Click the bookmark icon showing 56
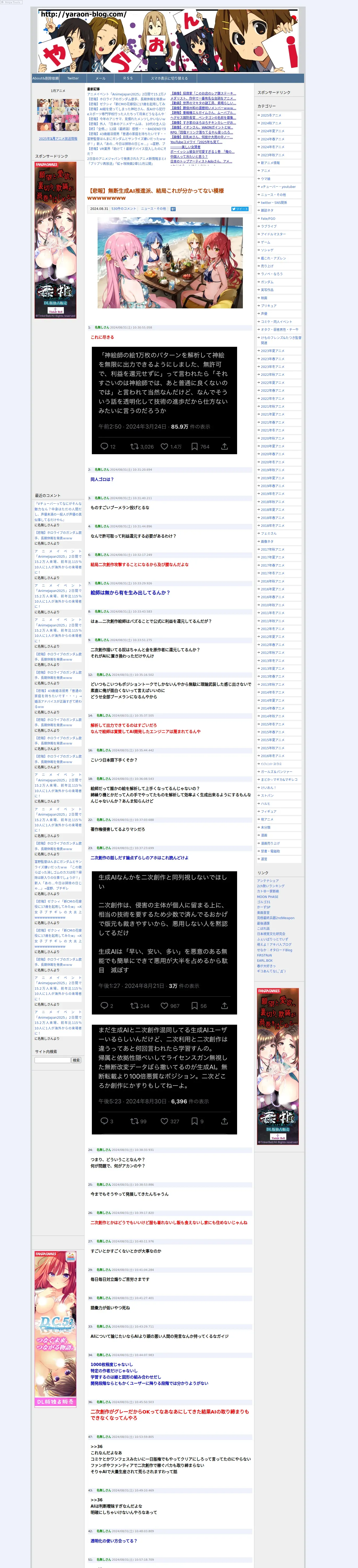This screenshot has height=1568, width=358. (194, 1006)
